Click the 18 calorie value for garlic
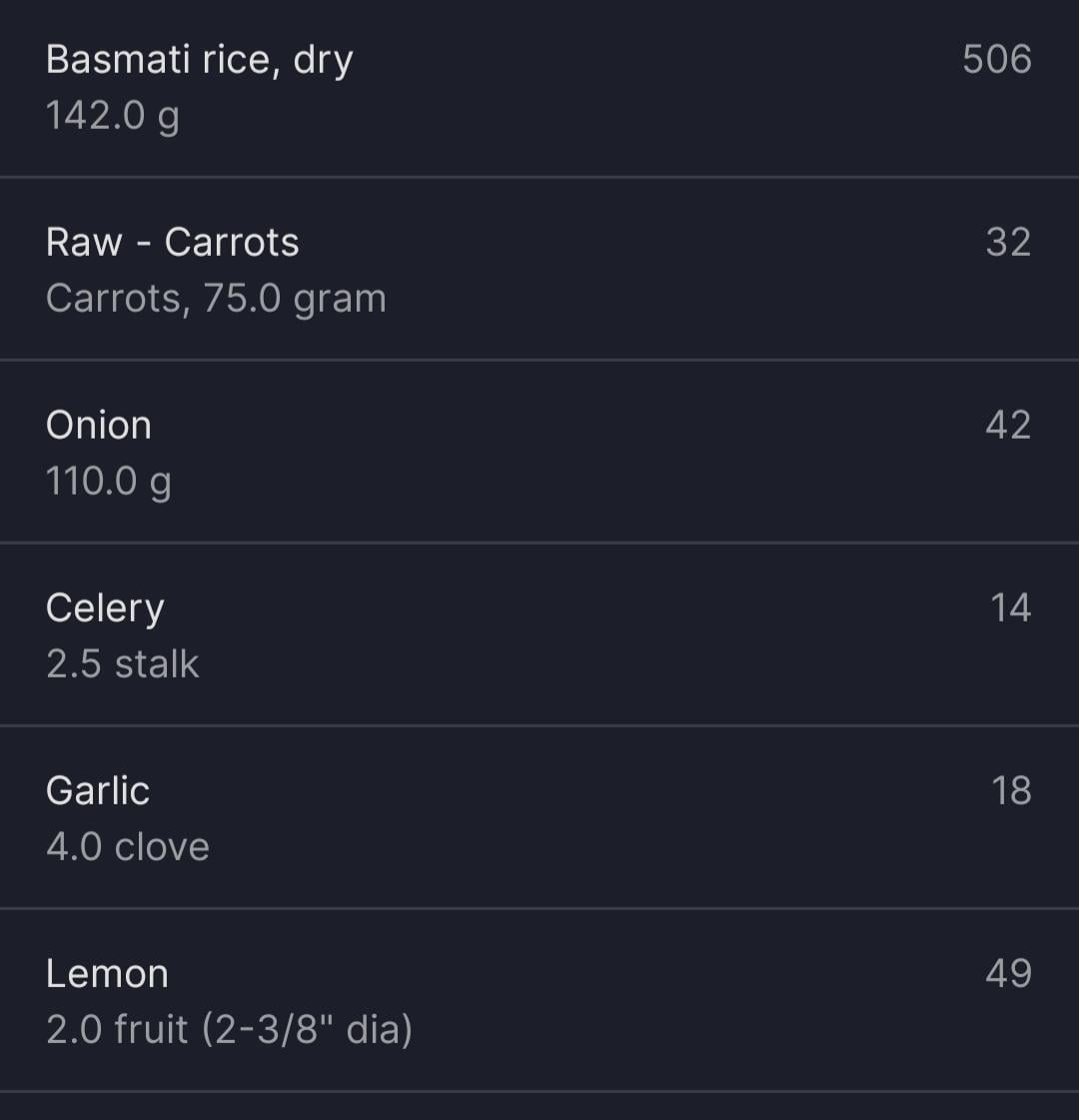The image size is (1079, 1120). pos(1010,791)
